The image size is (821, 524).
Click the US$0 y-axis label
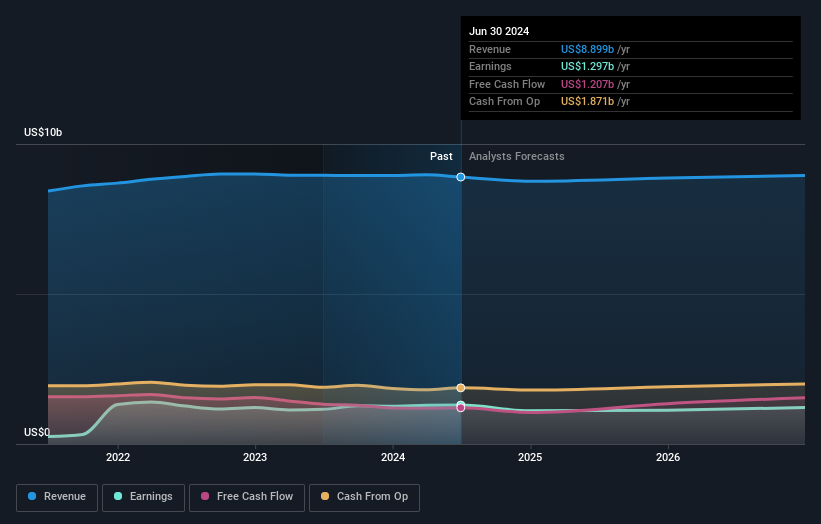37,432
